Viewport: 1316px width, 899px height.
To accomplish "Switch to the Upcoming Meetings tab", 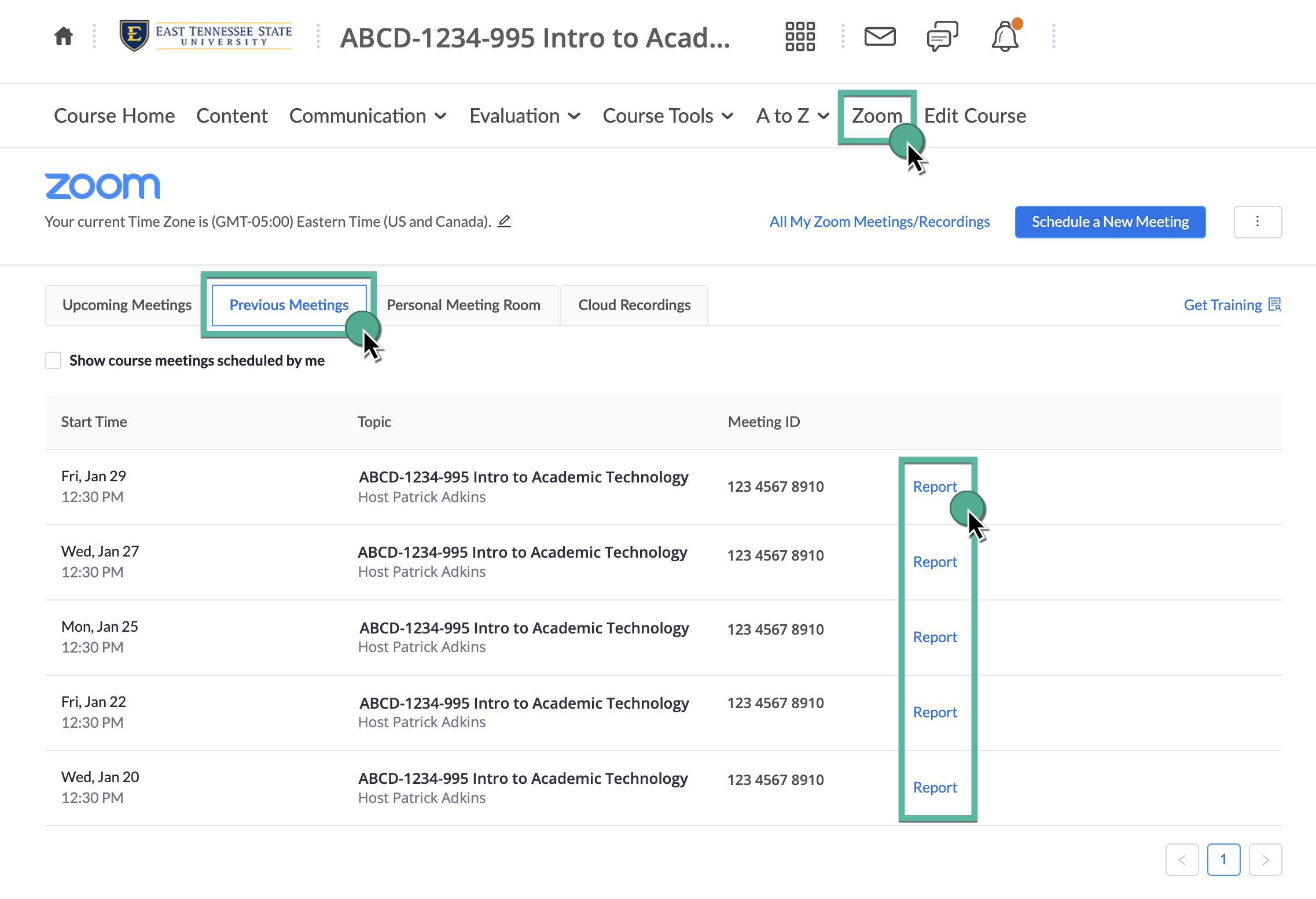I will tap(127, 305).
